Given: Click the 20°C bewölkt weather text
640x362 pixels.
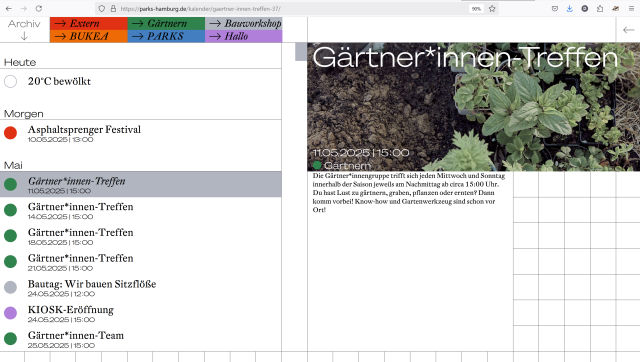Looking at the screenshot, I should [x=59, y=81].
